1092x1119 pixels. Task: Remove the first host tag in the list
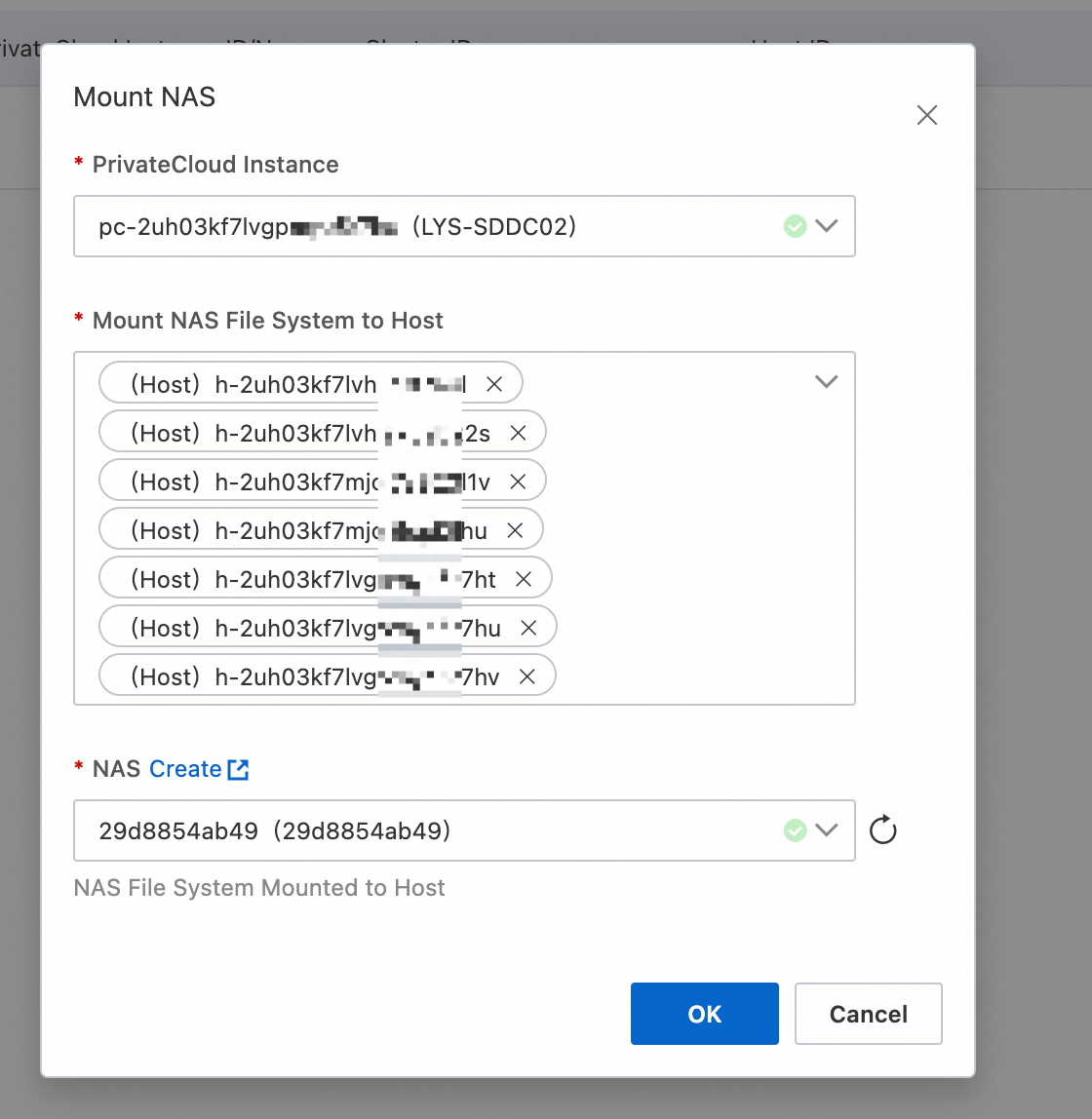point(494,383)
